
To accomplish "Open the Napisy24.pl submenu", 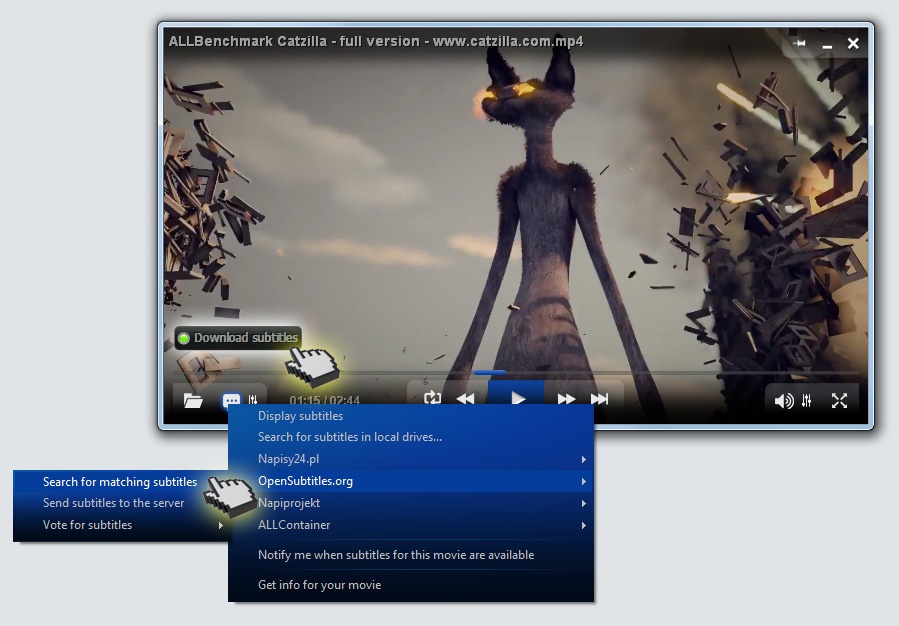I will click(411, 459).
